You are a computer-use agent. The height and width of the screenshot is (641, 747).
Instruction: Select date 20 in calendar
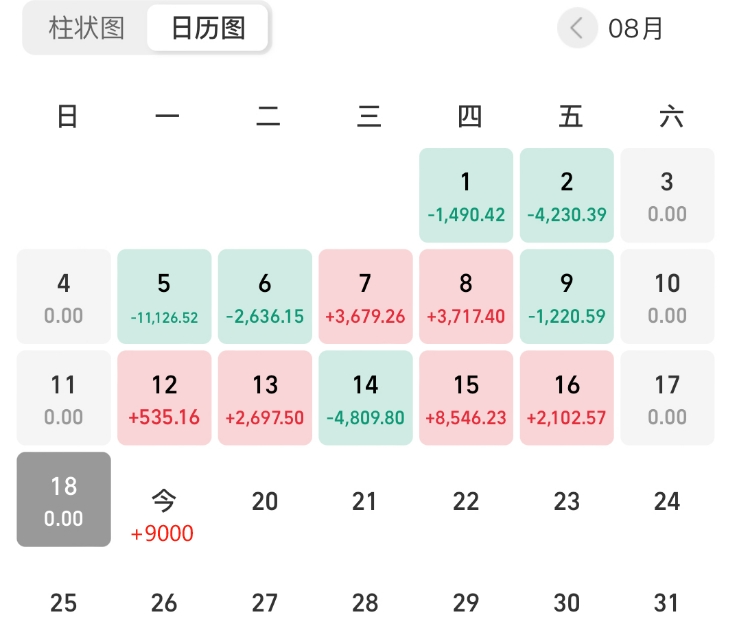(x=265, y=501)
